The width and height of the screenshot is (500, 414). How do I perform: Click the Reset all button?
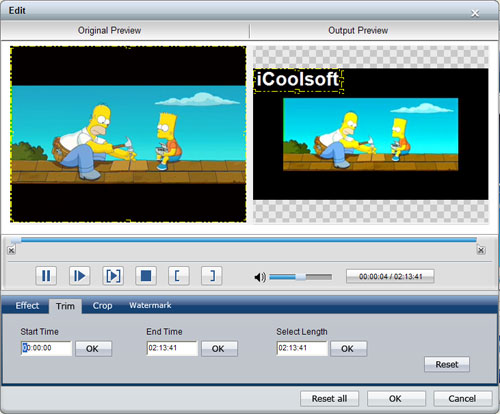[x=329, y=399]
